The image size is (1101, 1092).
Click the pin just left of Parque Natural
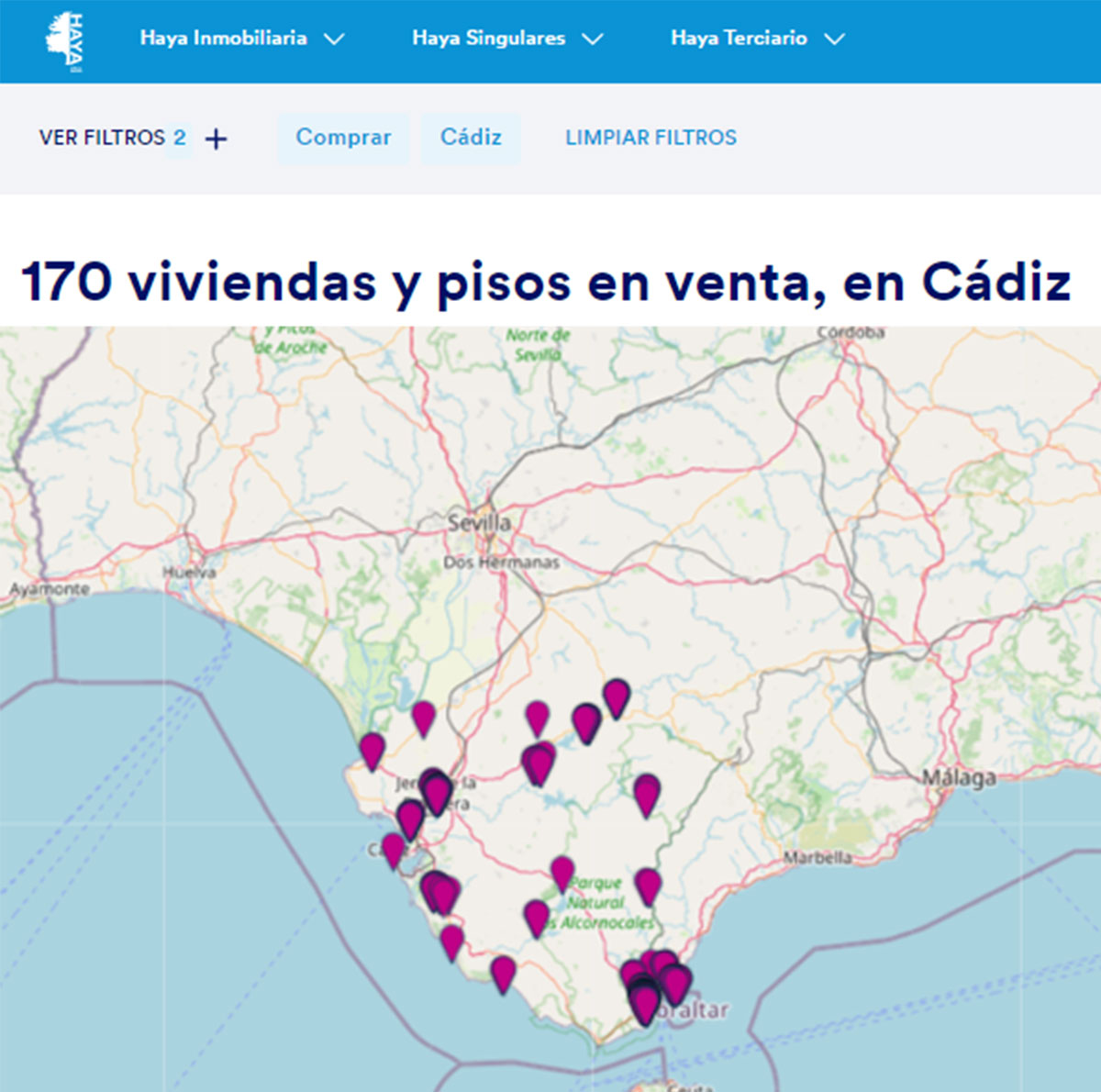coord(562,872)
